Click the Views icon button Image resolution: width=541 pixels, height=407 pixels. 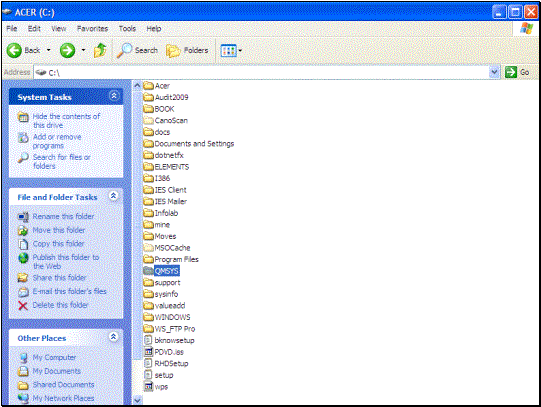click(x=228, y=51)
